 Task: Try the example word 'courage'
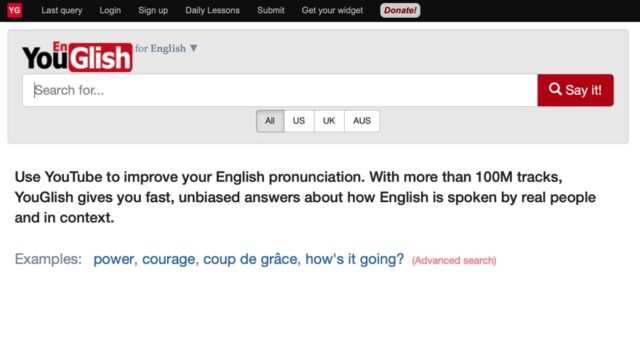(169, 259)
